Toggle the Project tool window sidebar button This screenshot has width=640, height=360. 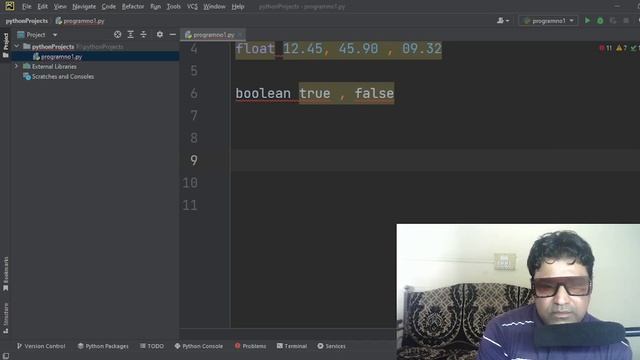pos(6,45)
